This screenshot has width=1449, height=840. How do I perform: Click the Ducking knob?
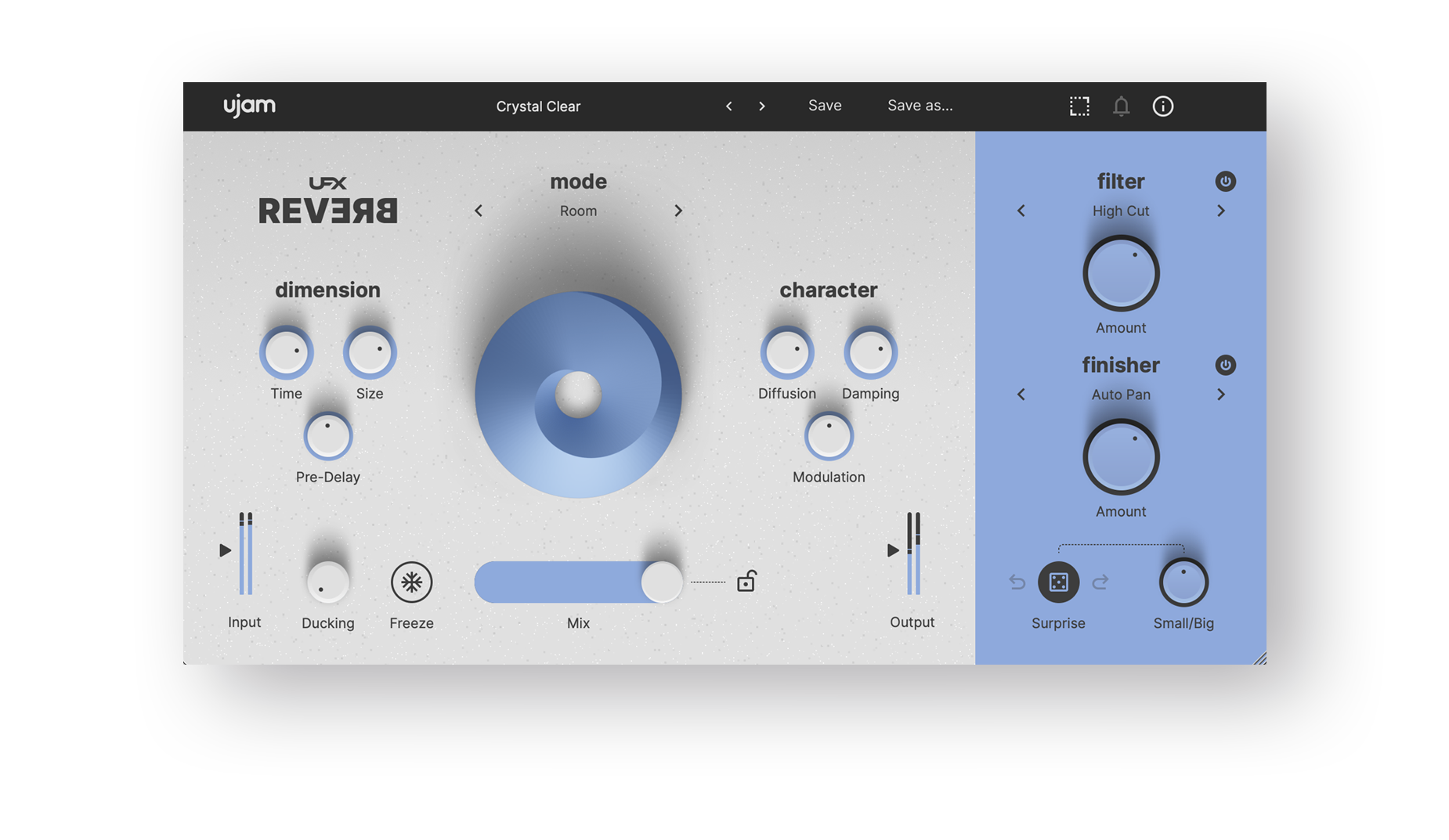pyautogui.click(x=327, y=582)
